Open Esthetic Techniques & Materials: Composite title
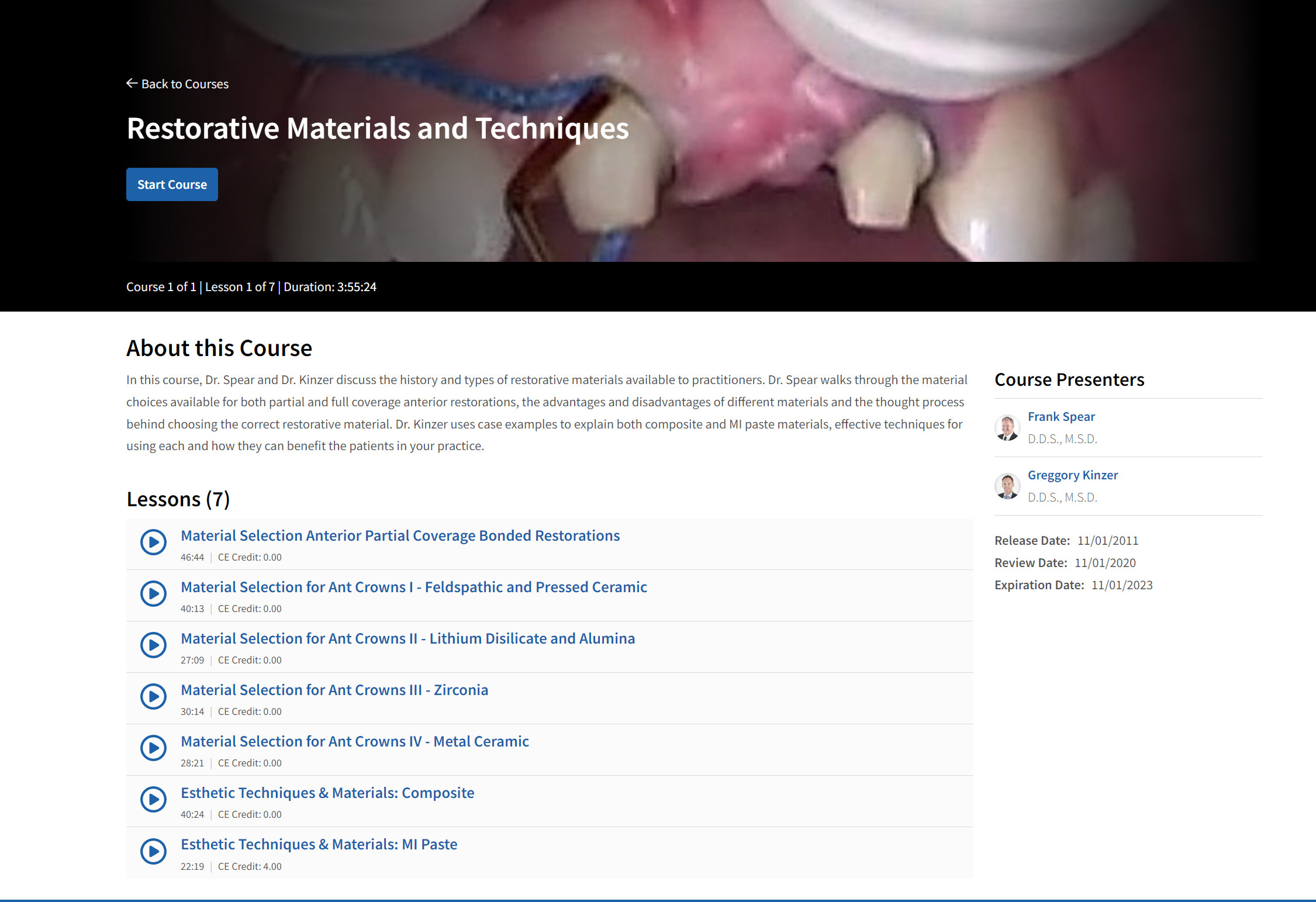Image resolution: width=1316 pixels, height=902 pixels. point(327,793)
